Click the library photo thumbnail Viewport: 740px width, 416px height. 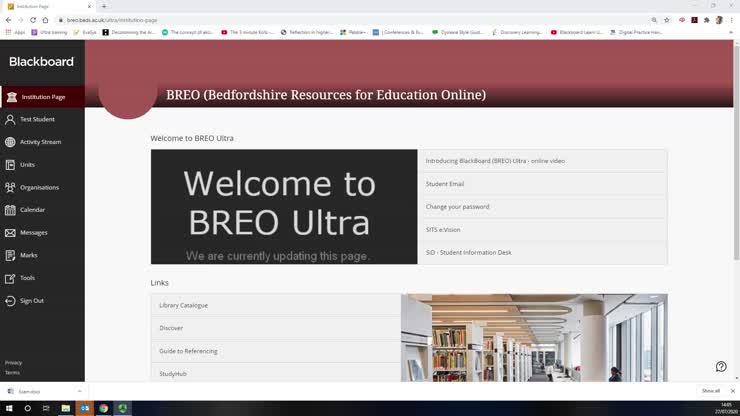click(x=534, y=338)
